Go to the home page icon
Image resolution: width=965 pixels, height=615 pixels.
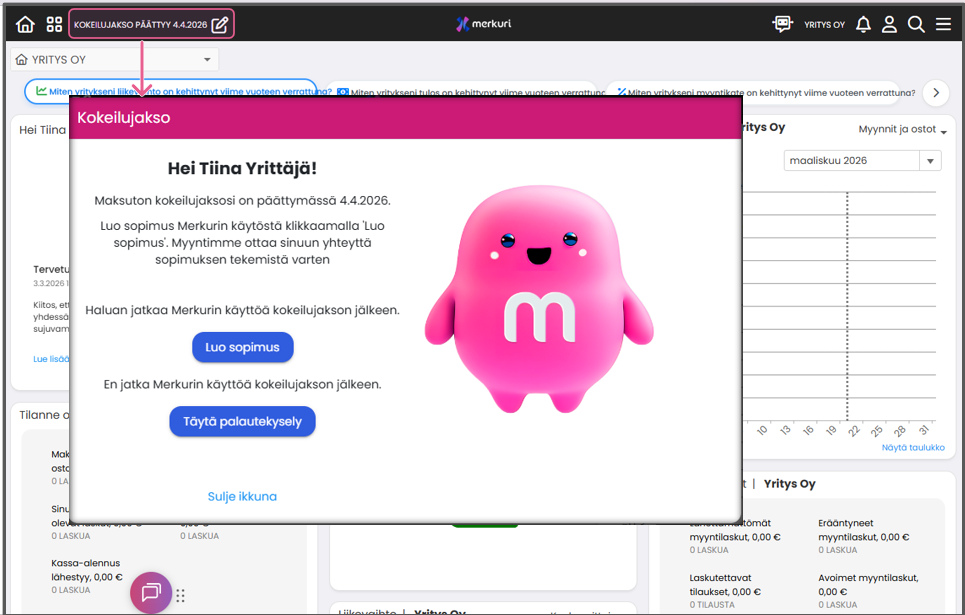(x=25, y=24)
